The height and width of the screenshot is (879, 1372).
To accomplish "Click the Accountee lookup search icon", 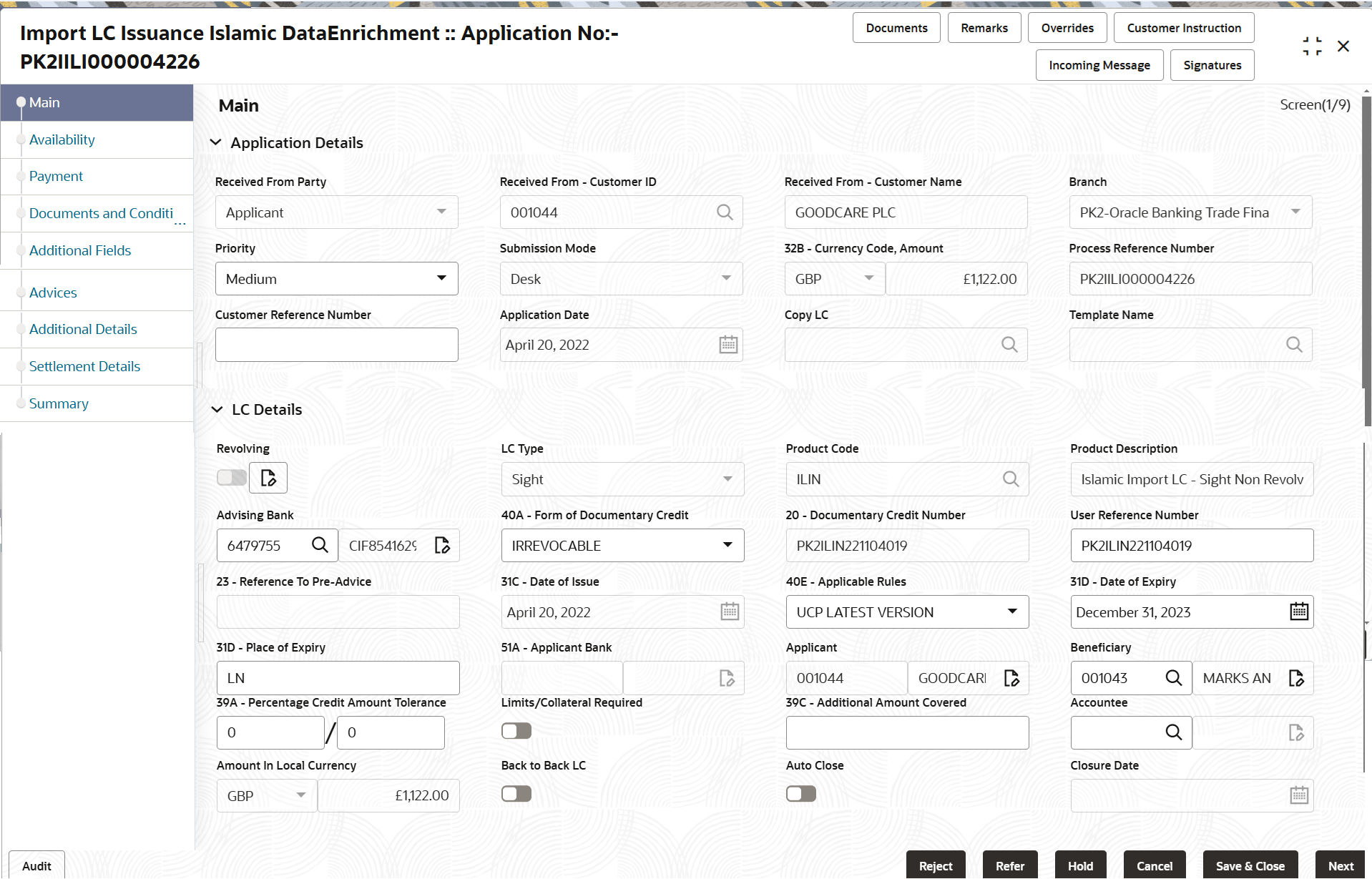I will pyautogui.click(x=1174, y=732).
